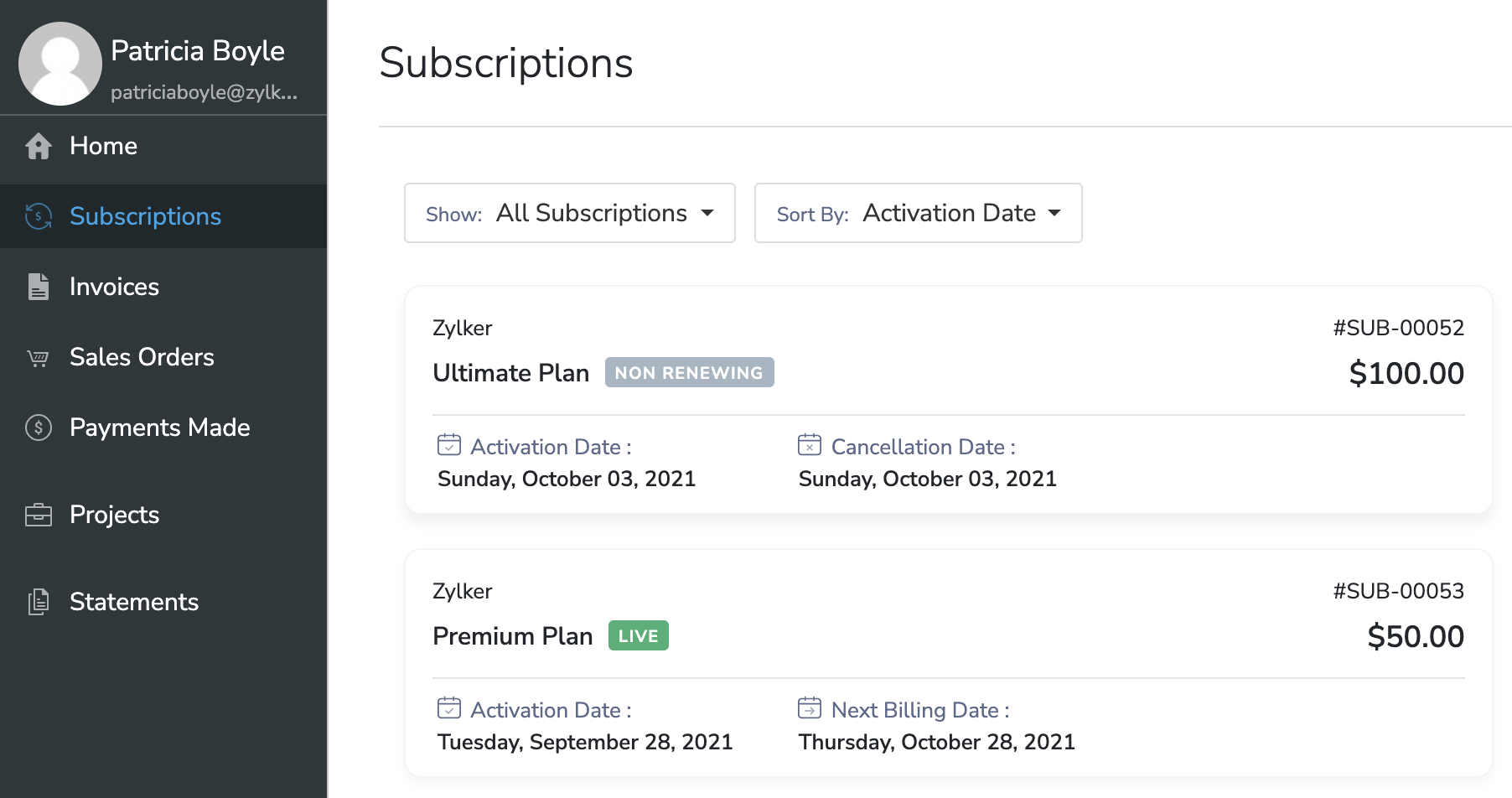This screenshot has height=798, width=1512.
Task: Open the Sales Orders menu item
Action: [142, 357]
